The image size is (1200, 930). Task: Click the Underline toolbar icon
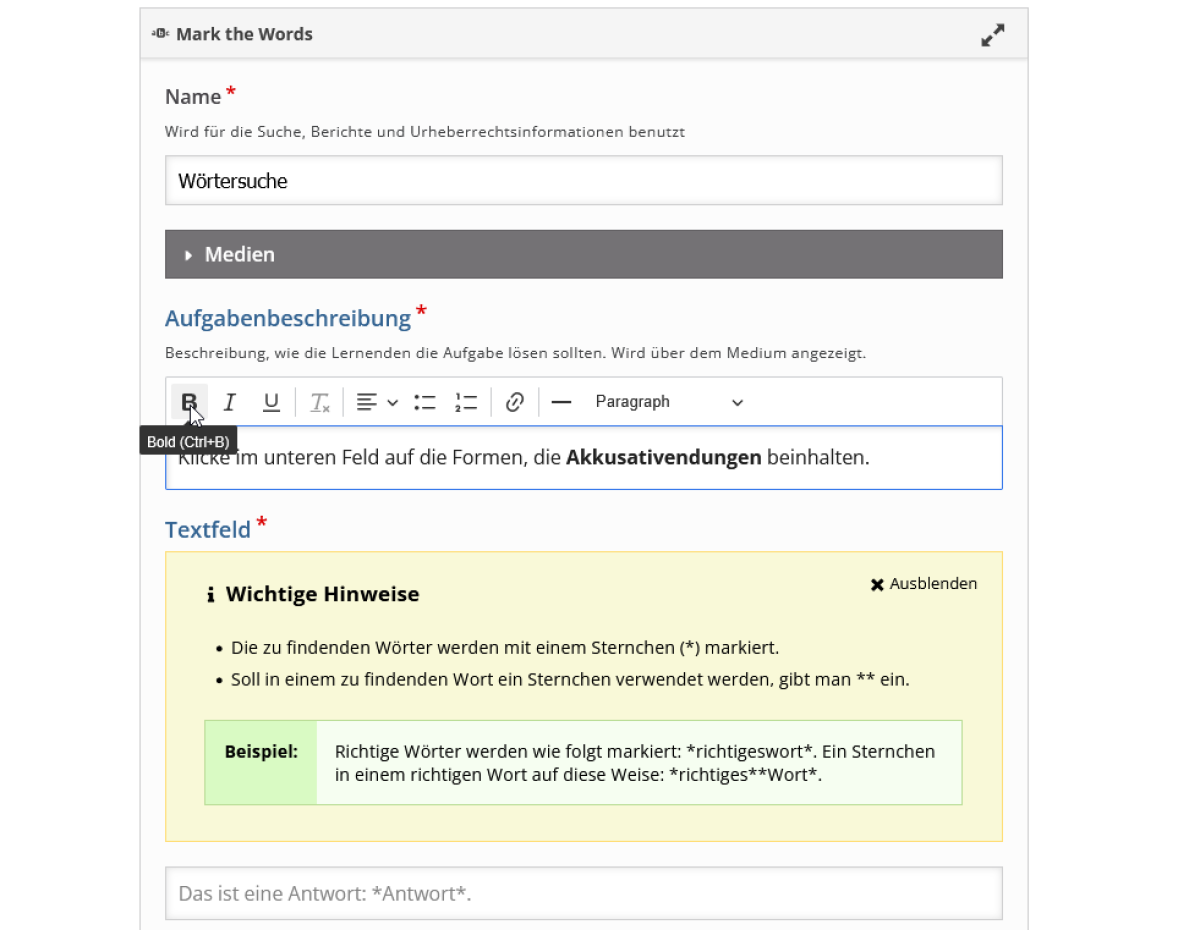click(x=271, y=402)
